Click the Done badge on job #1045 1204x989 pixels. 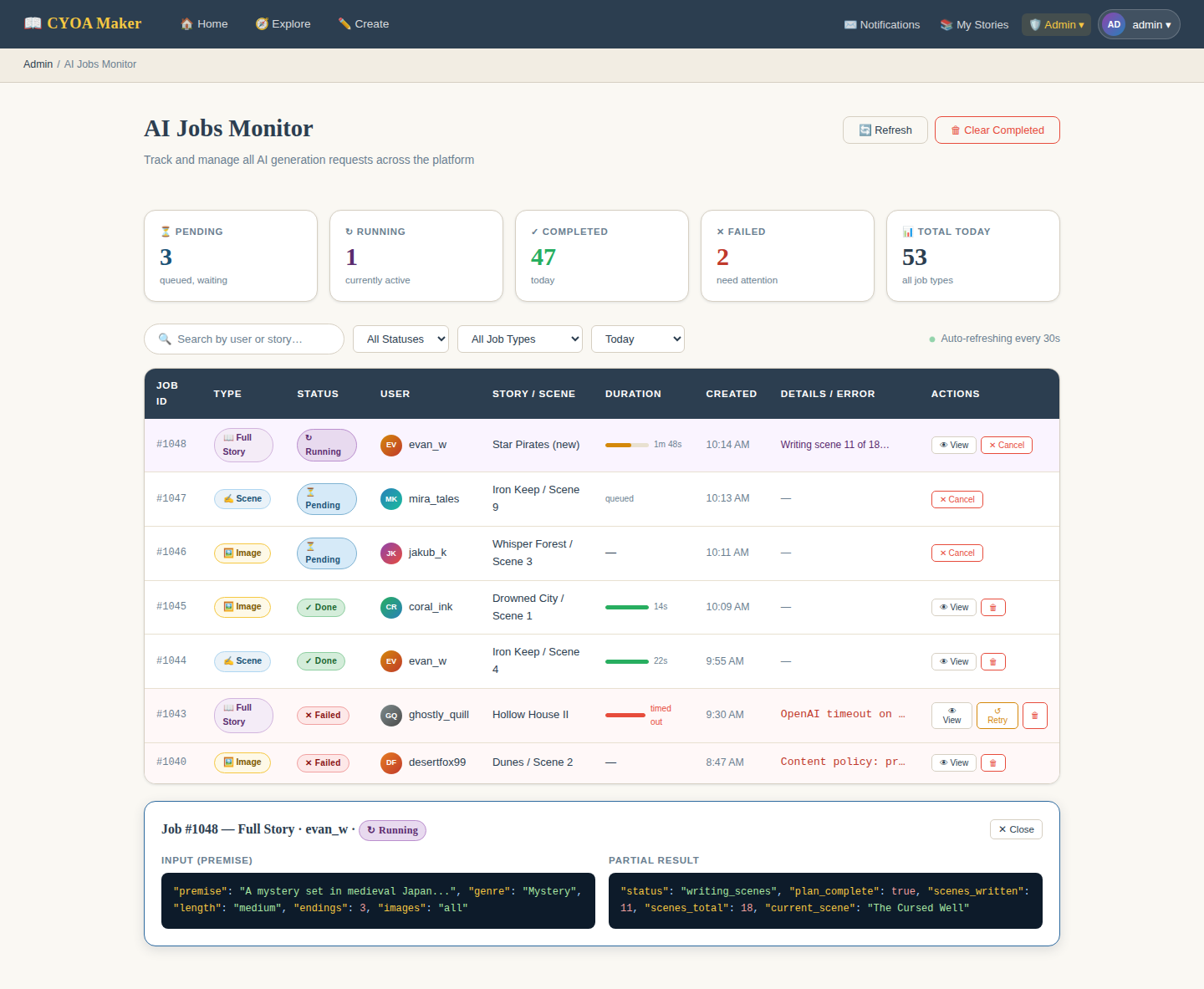(x=321, y=607)
